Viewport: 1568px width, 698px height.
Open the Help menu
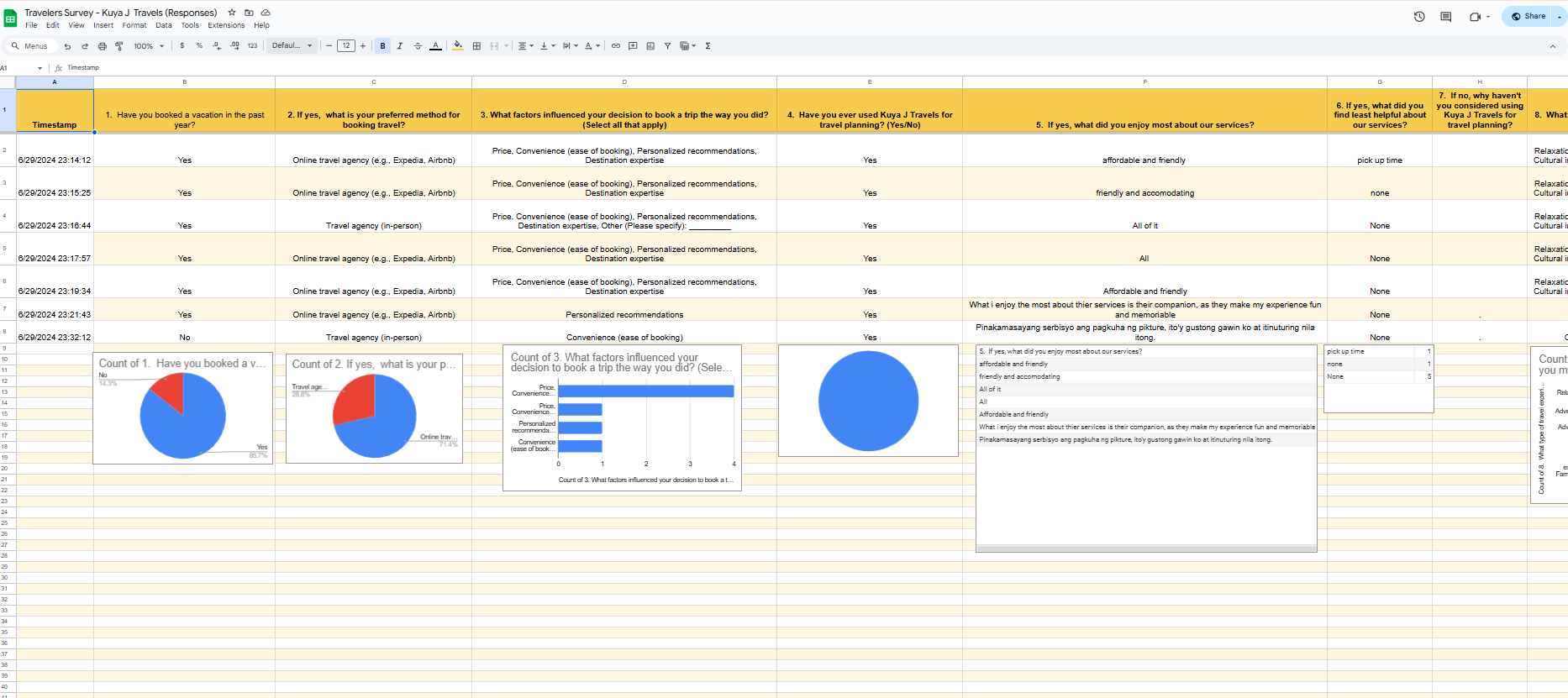pyautogui.click(x=261, y=25)
